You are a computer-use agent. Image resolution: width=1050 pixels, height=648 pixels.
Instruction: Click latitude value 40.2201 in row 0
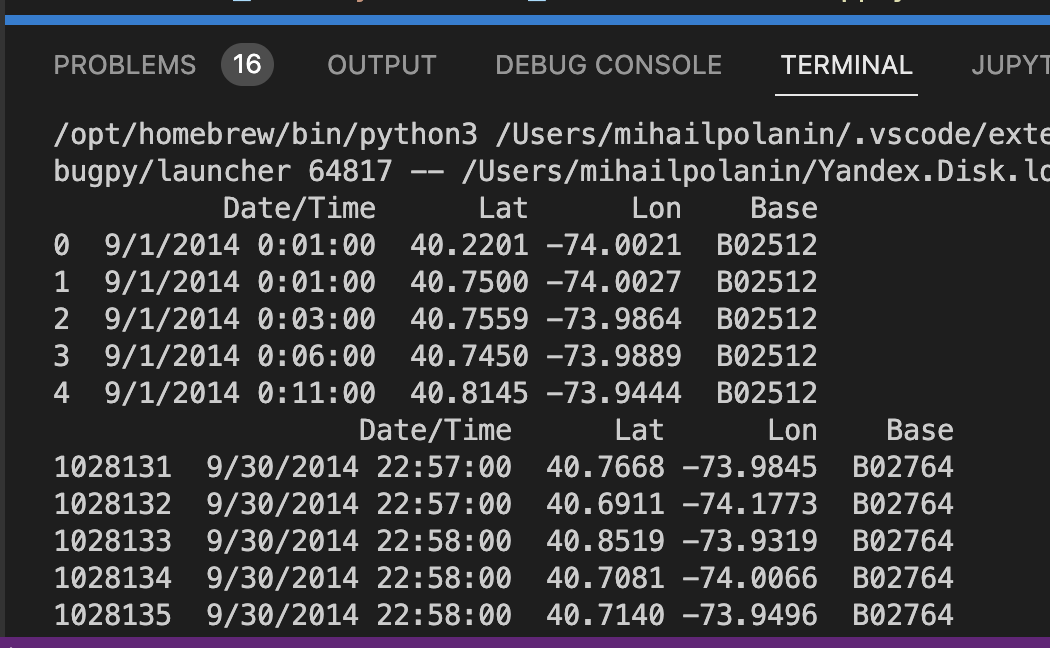(x=469, y=245)
